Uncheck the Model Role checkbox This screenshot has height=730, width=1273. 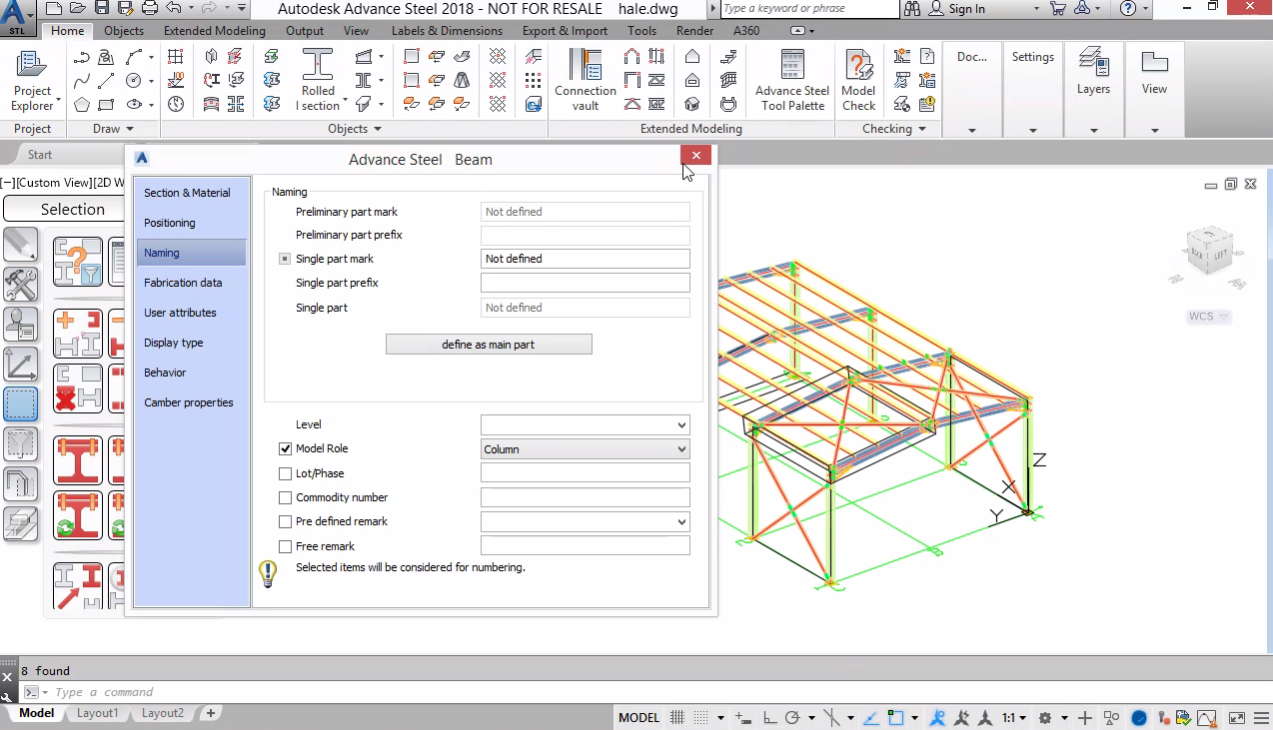coord(285,449)
